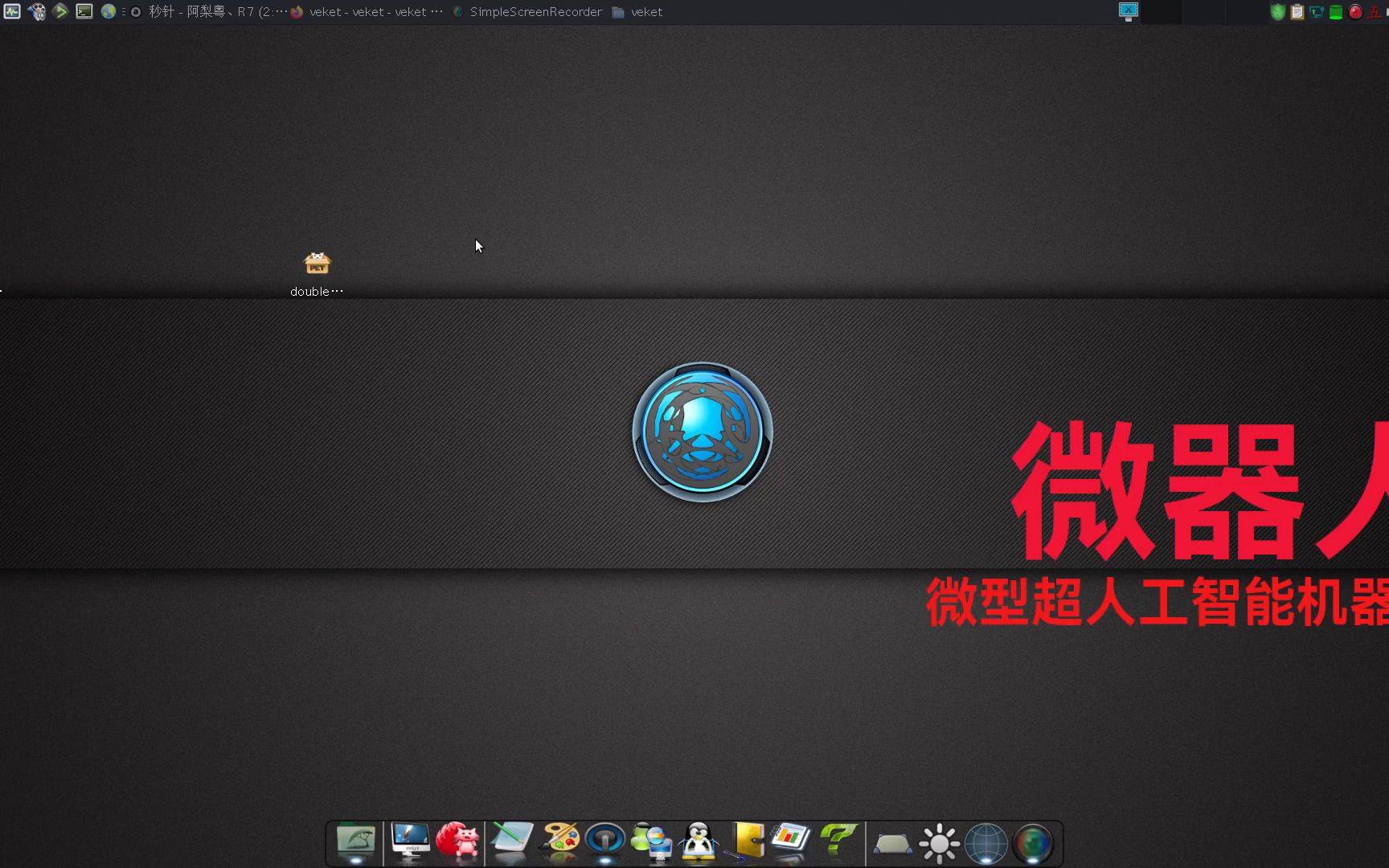Click the 五 input method tray icon
This screenshot has height=868, width=1389.
[1375, 11]
